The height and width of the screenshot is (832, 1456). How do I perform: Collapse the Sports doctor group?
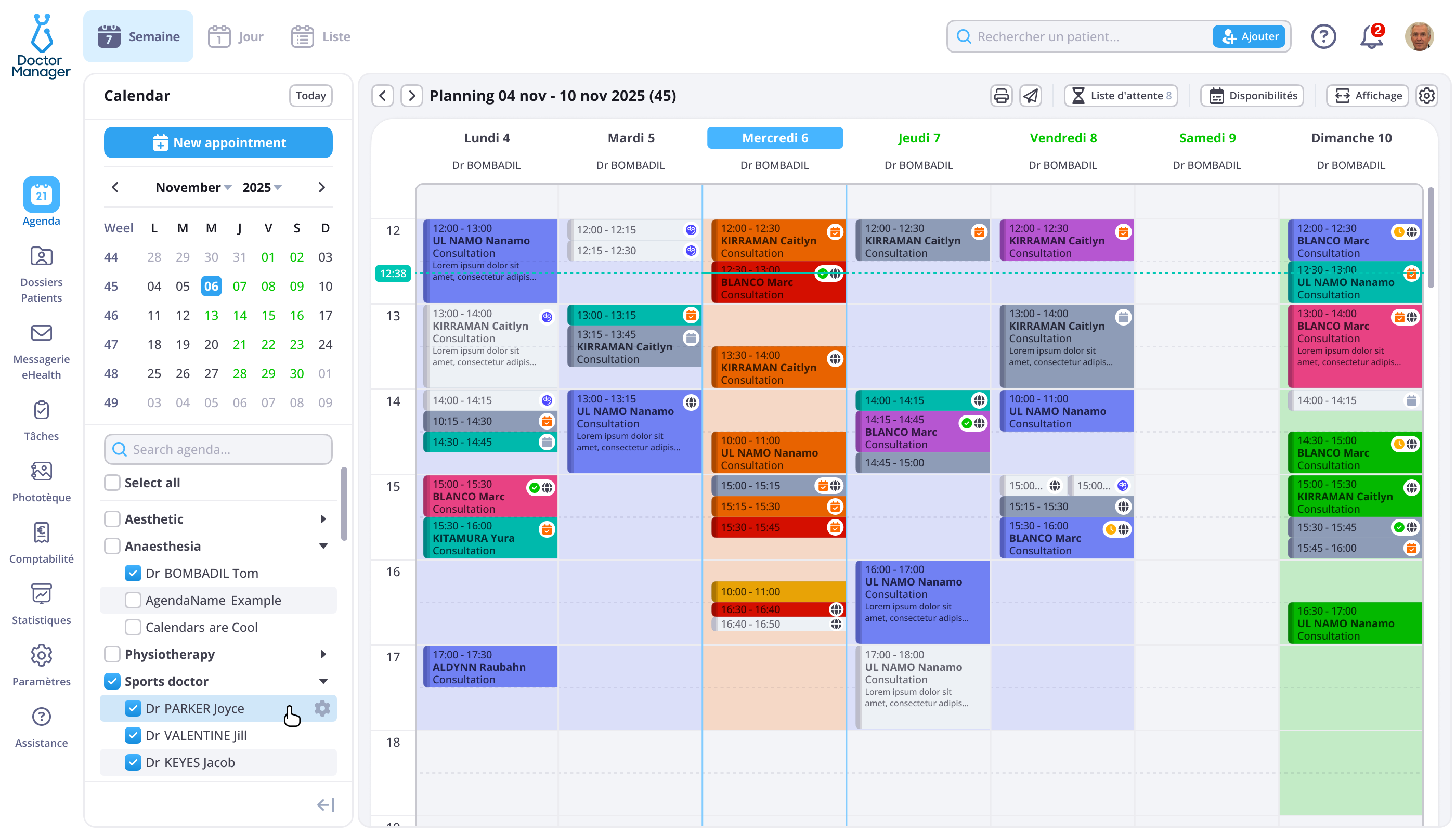tap(323, 681)
